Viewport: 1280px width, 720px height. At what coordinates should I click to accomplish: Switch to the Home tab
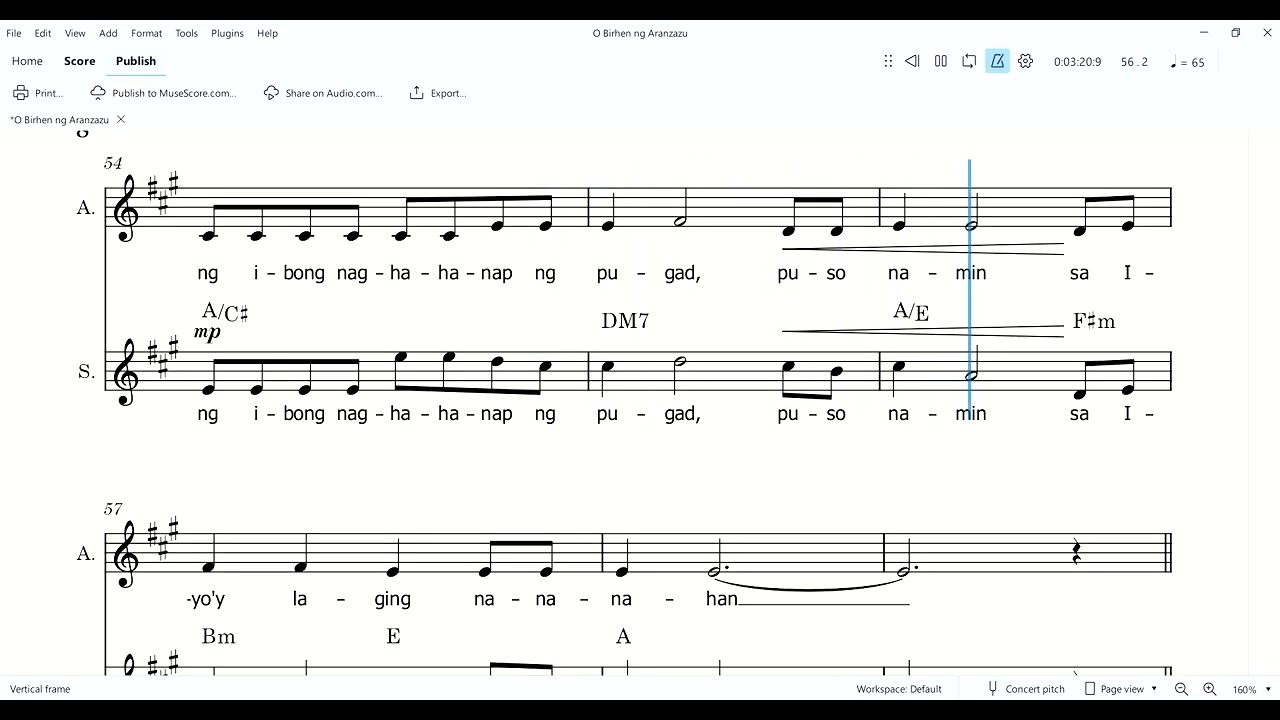pos(27,61)
